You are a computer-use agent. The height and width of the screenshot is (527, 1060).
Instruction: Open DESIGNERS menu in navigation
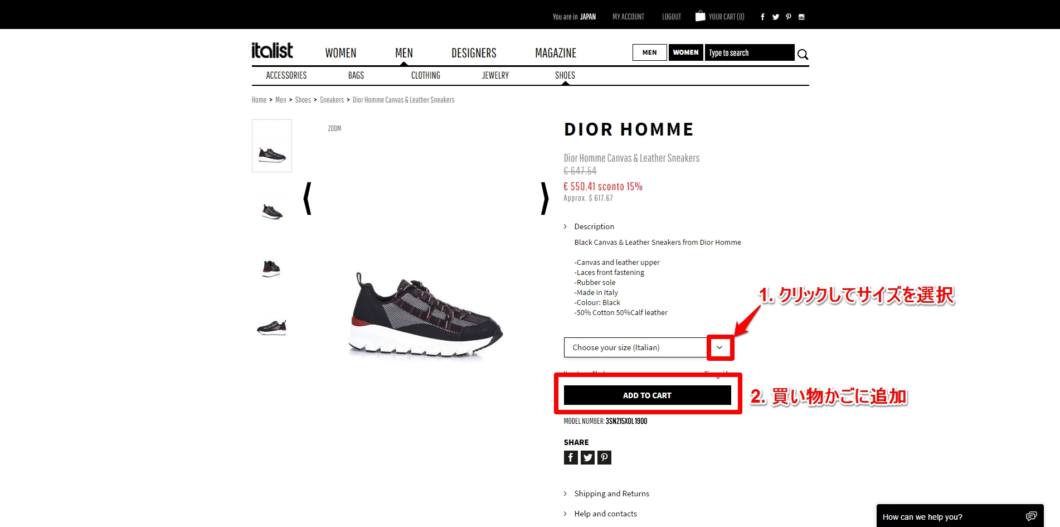point(474,53)
